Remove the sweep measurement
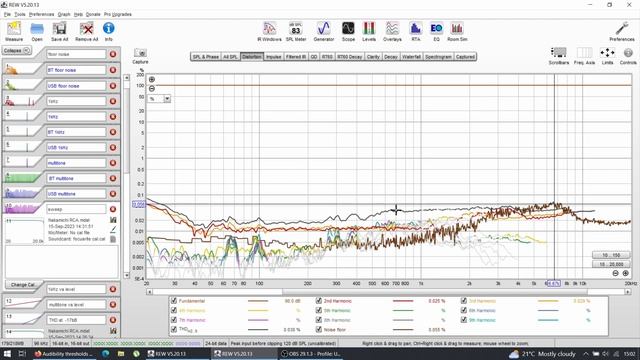Image resolution: width=640 pixels, height=360 pixels. click(x=113, y=209)
